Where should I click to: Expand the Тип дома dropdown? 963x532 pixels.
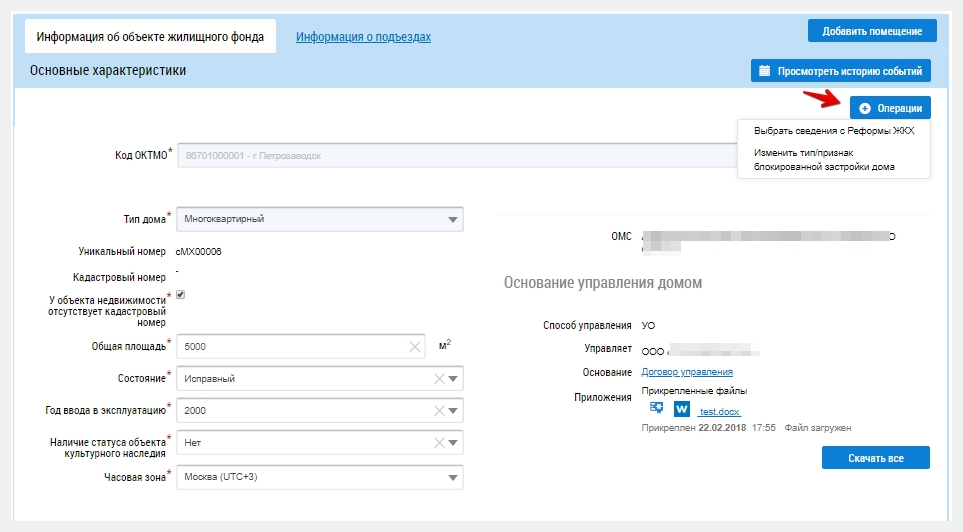(x=453, y=219)
